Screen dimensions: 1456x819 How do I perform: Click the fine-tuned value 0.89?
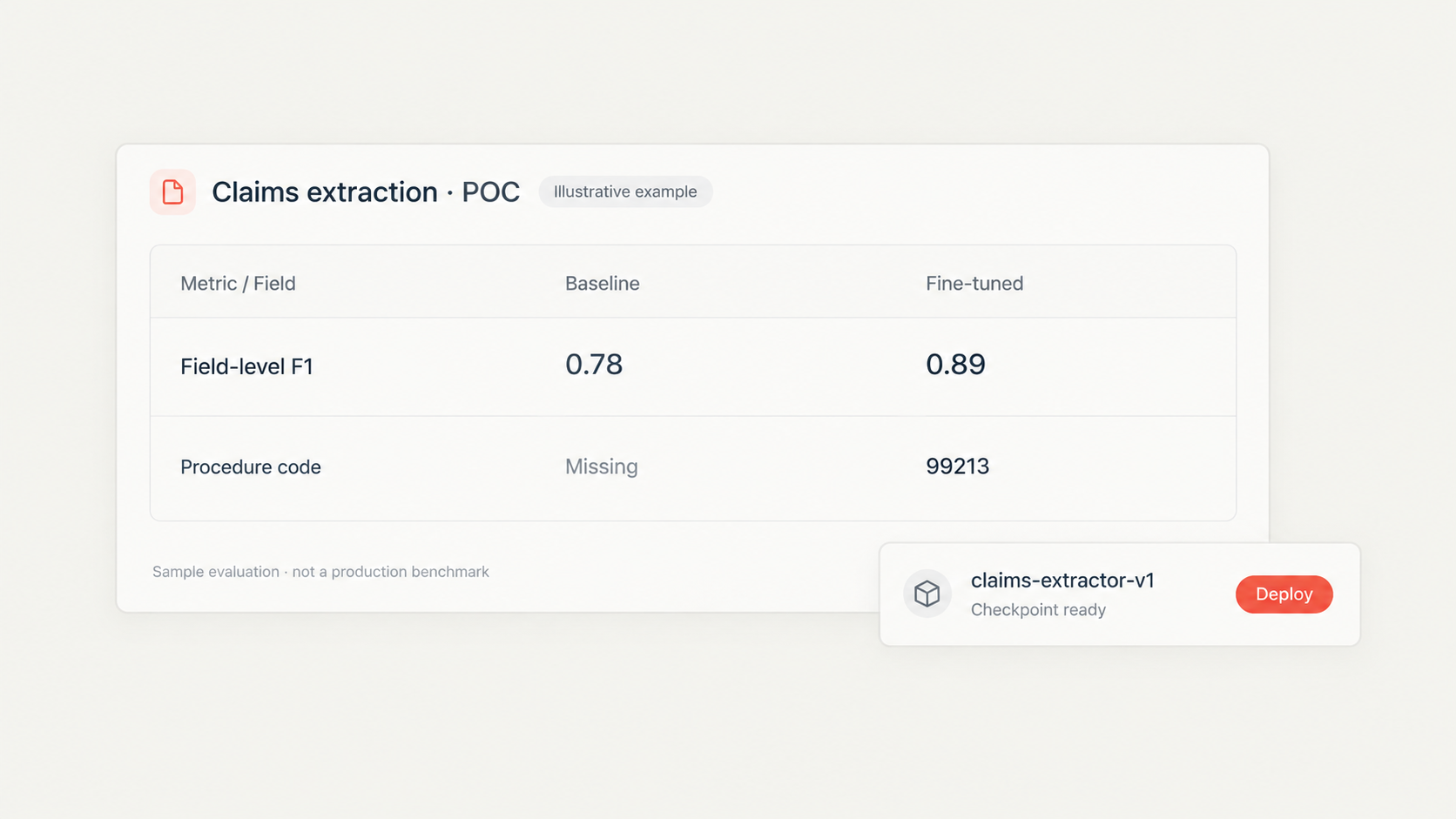click(955, 364)
